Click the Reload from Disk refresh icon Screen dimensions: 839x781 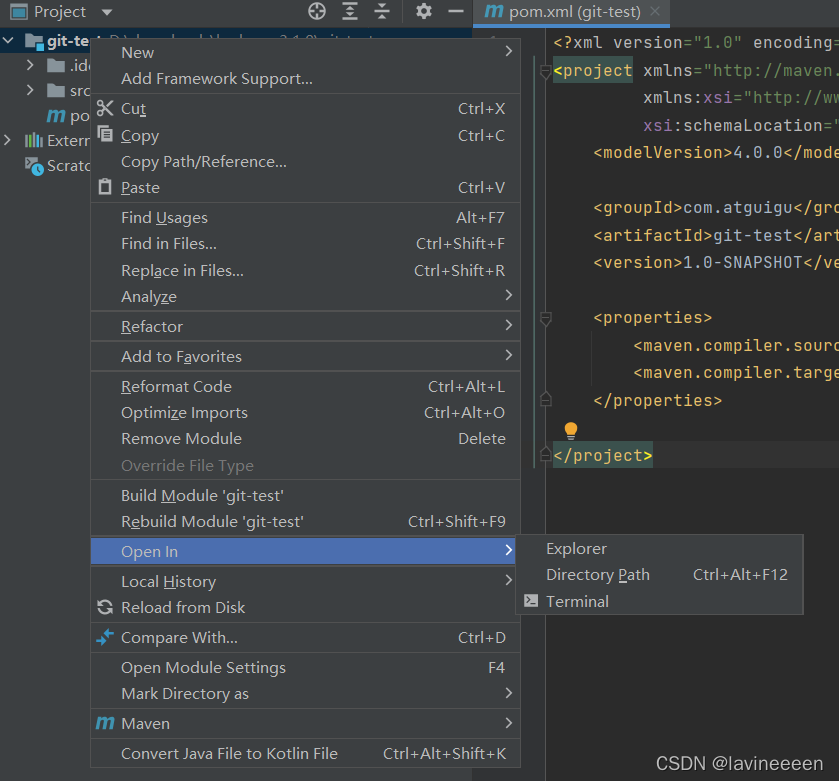pyautogui.click(x=105, y=607)
